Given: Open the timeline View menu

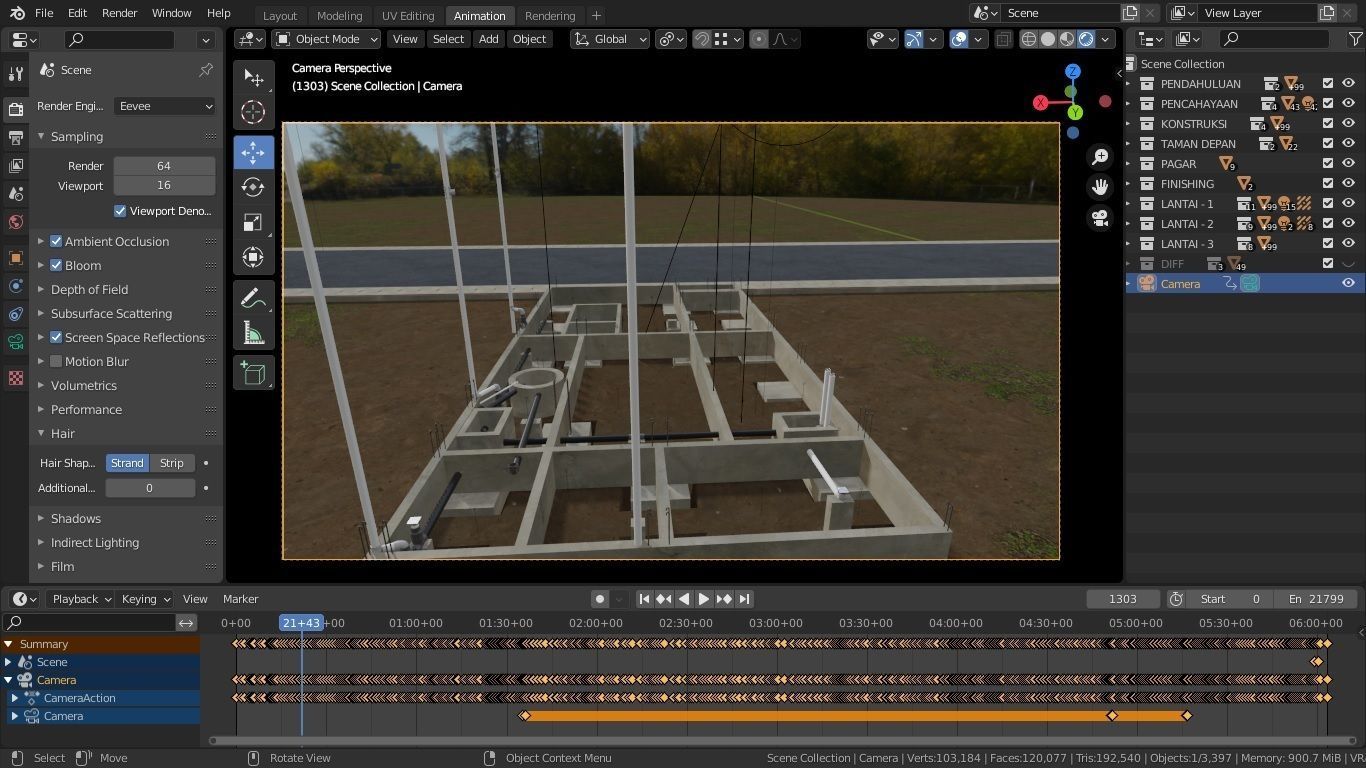Looking at the screenshot, I should tap(195, 599).
